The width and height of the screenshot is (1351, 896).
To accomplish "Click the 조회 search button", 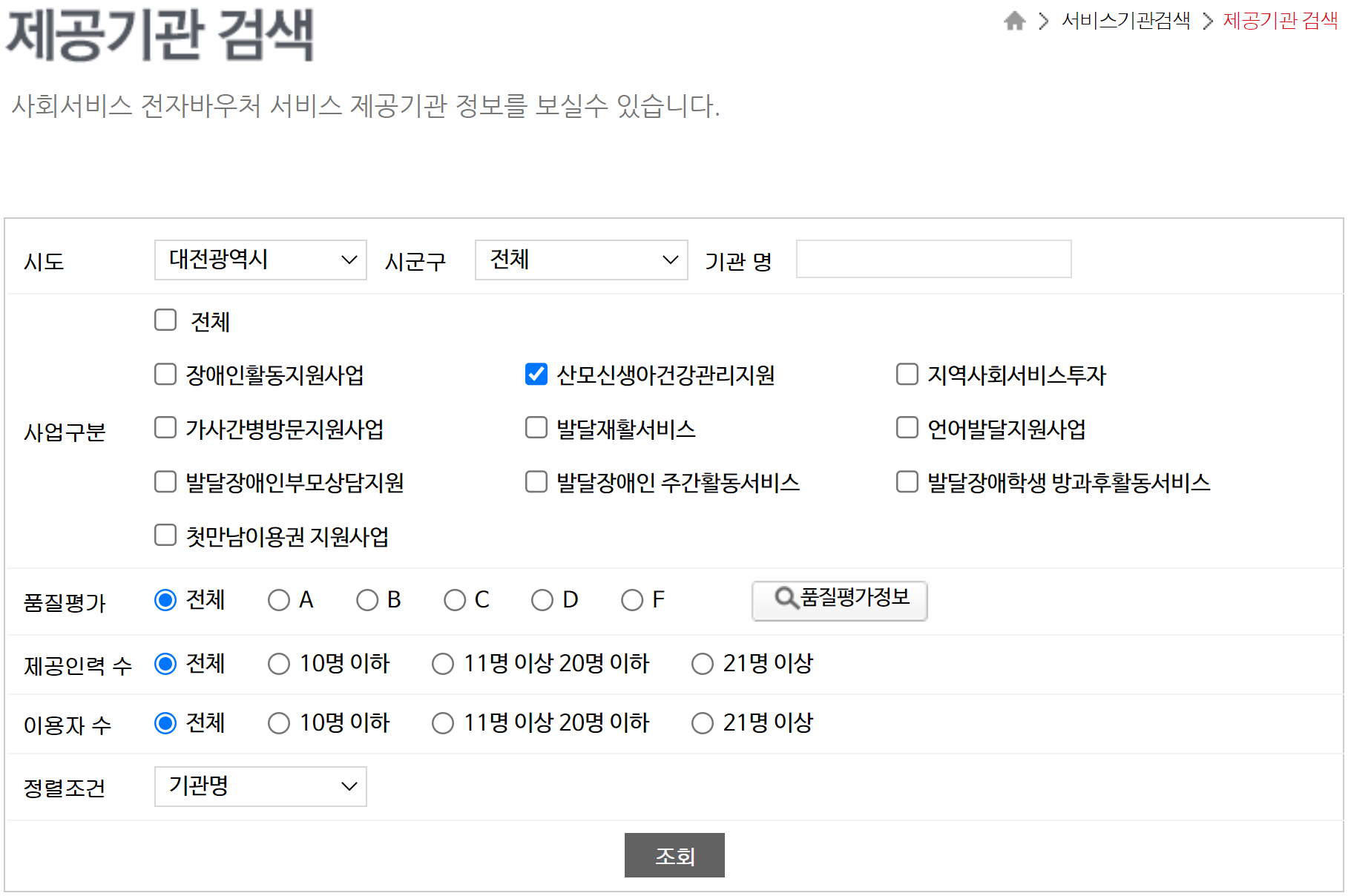I will tap(674, 855).
